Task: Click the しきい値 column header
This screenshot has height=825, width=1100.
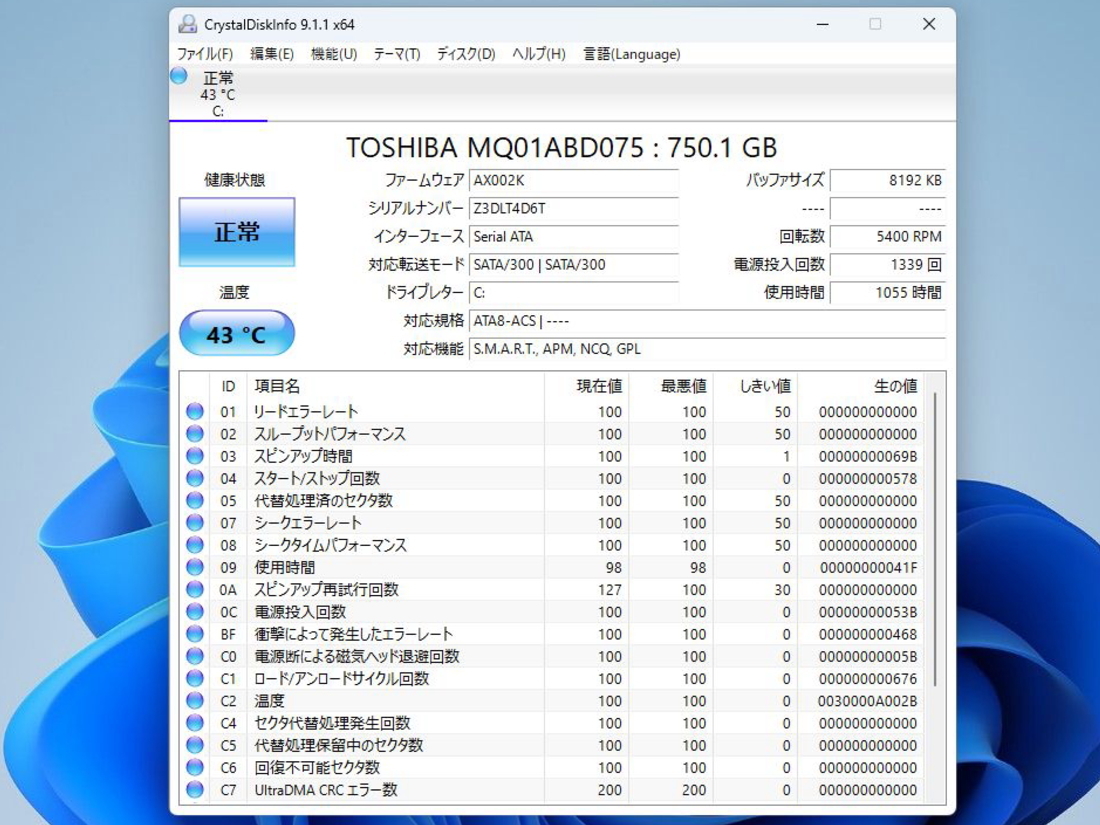Action: pos(755,387)
